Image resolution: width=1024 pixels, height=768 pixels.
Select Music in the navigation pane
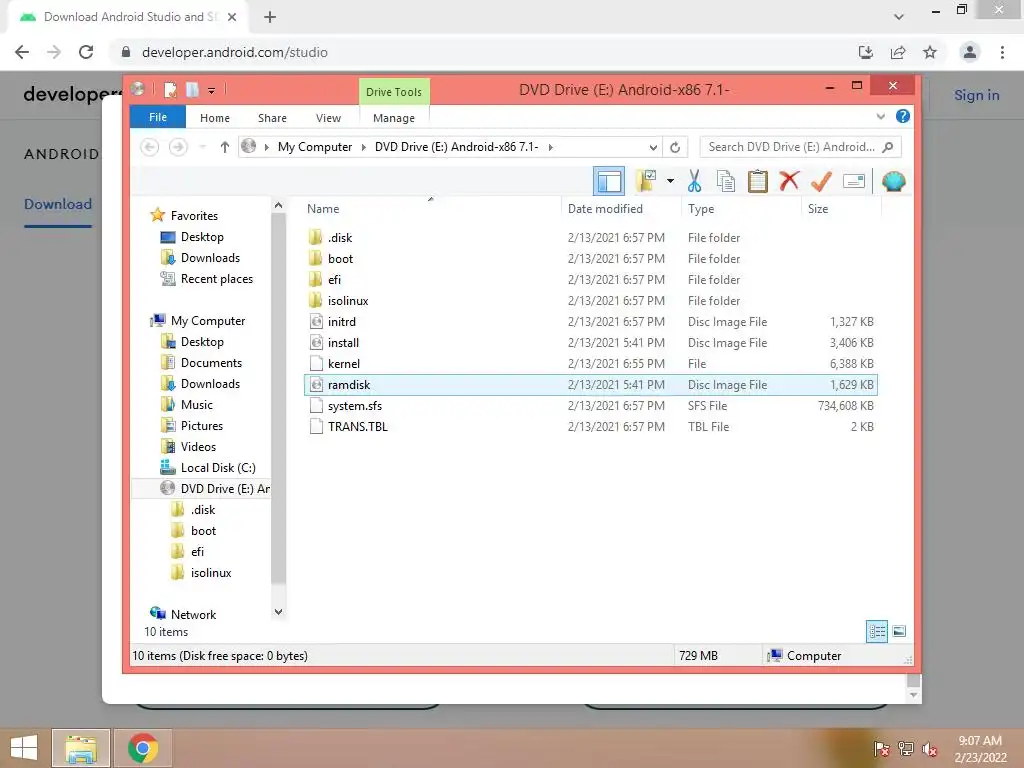click(x=197, y=405)
